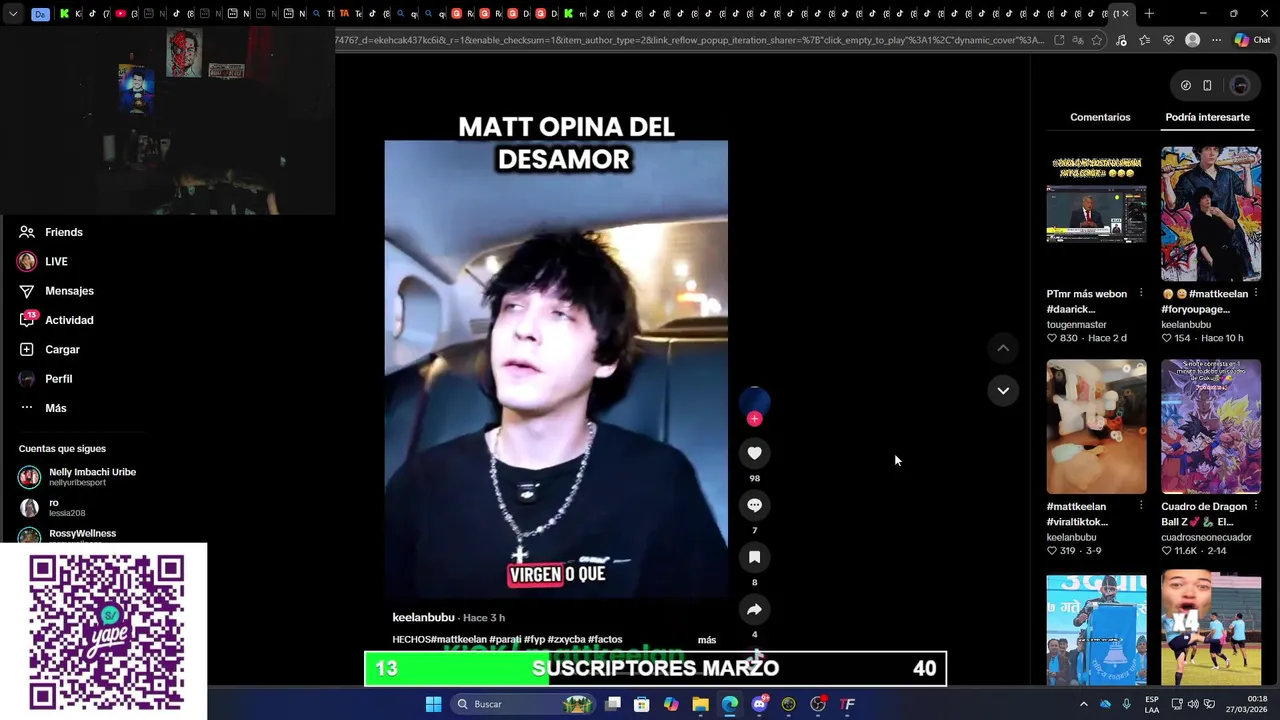Save the video with the bookmark icon
Screen dimensions: 1280x720
coord(754,557)
